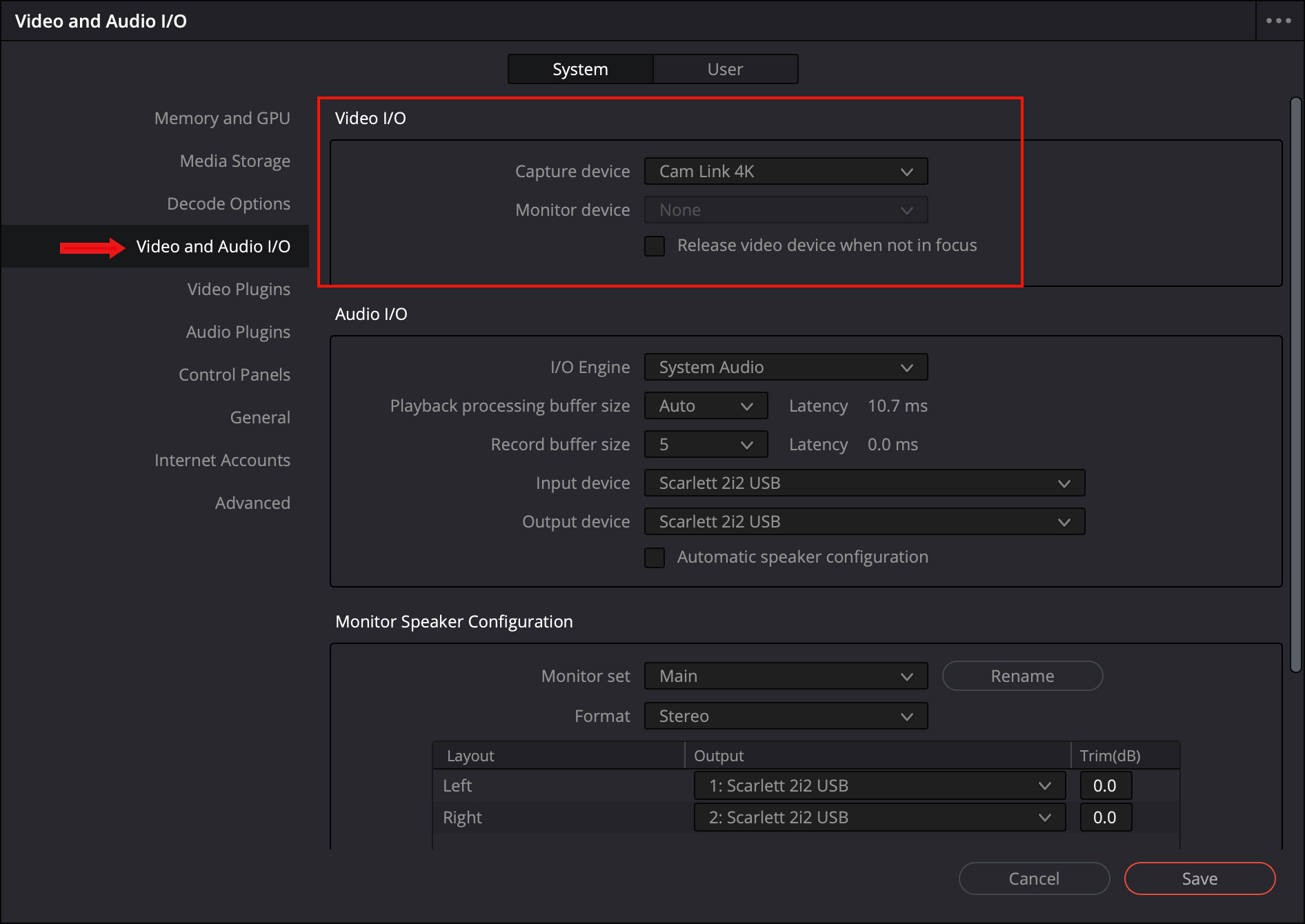Open Playback processing buffer size dropdown

tap(706, 406)
